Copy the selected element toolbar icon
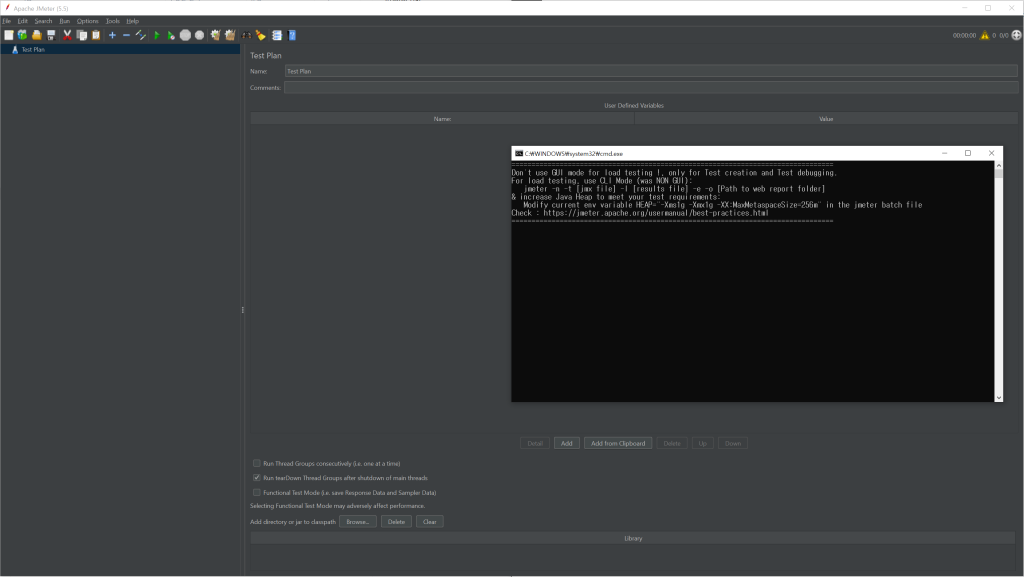The height and width of the screenshot is (577, 1024). pyautogui.click(x=82, y=35)
